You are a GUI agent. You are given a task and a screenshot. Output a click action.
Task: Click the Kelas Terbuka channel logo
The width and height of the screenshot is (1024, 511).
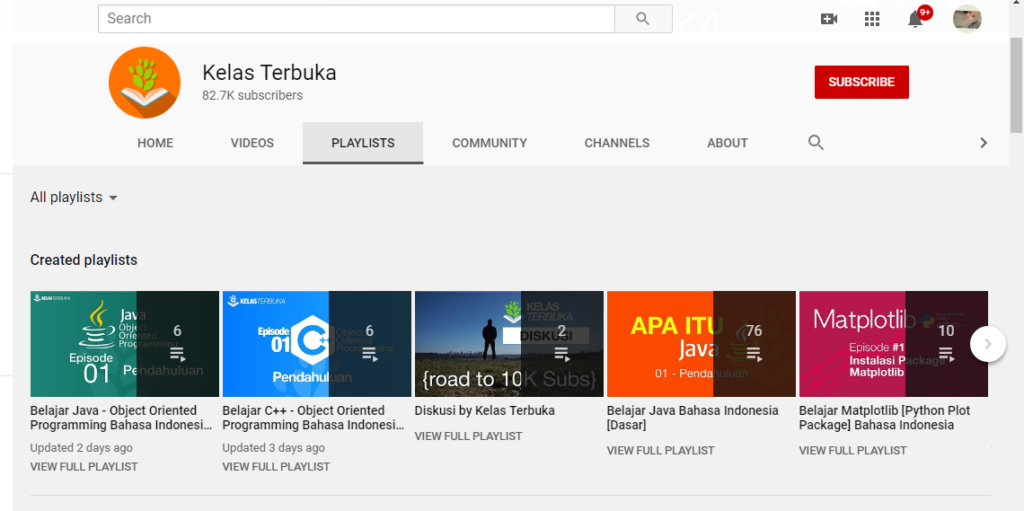tap(144, 82)
